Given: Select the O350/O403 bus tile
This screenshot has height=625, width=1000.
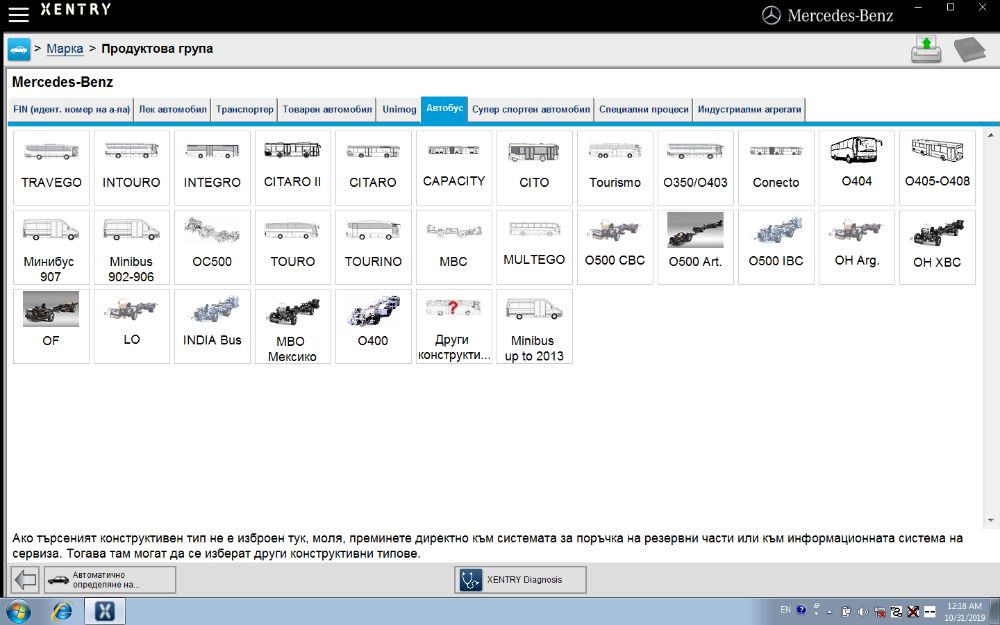Looking at the screenshot, I should (695, 168).
